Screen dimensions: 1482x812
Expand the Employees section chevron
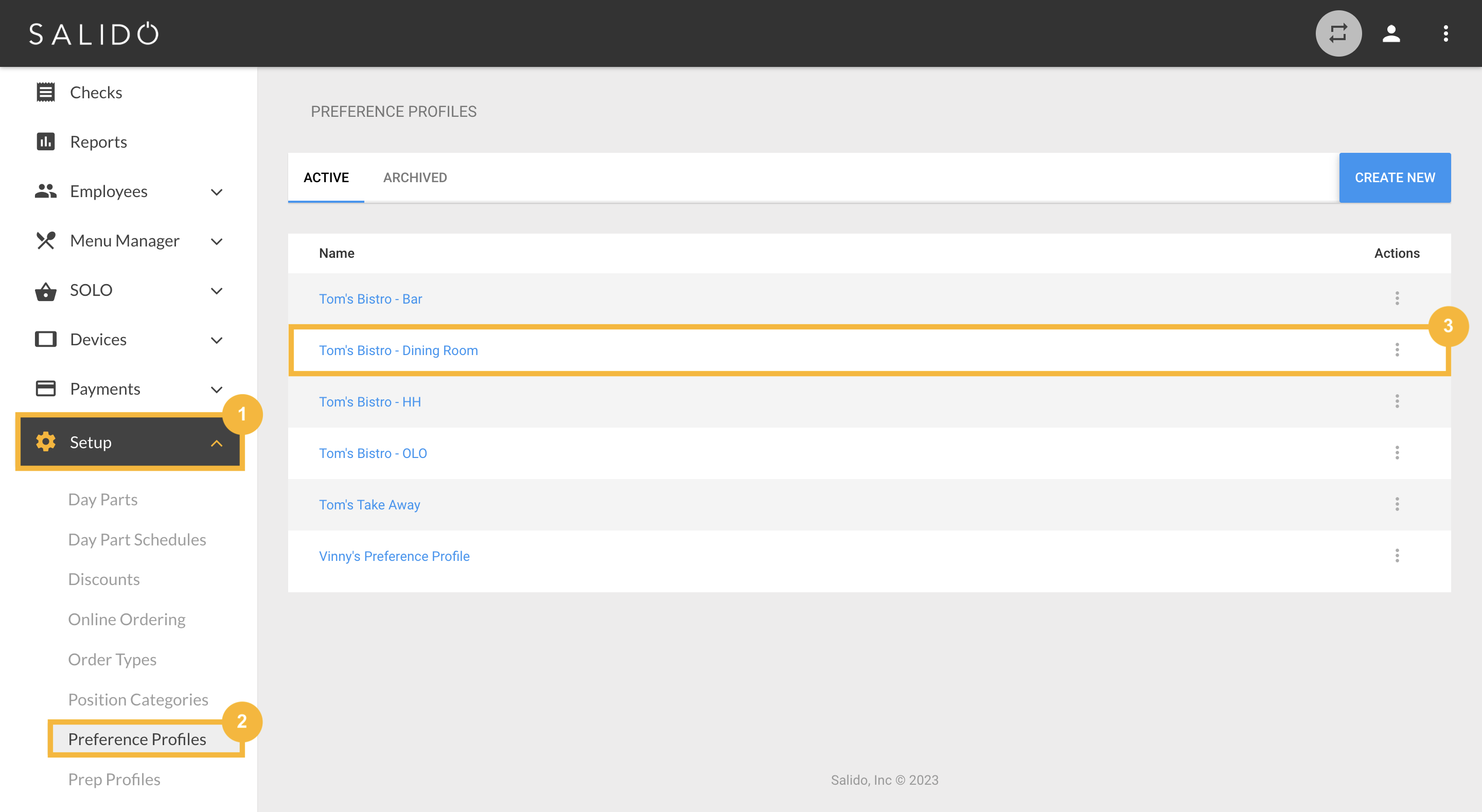coord(217,192)
